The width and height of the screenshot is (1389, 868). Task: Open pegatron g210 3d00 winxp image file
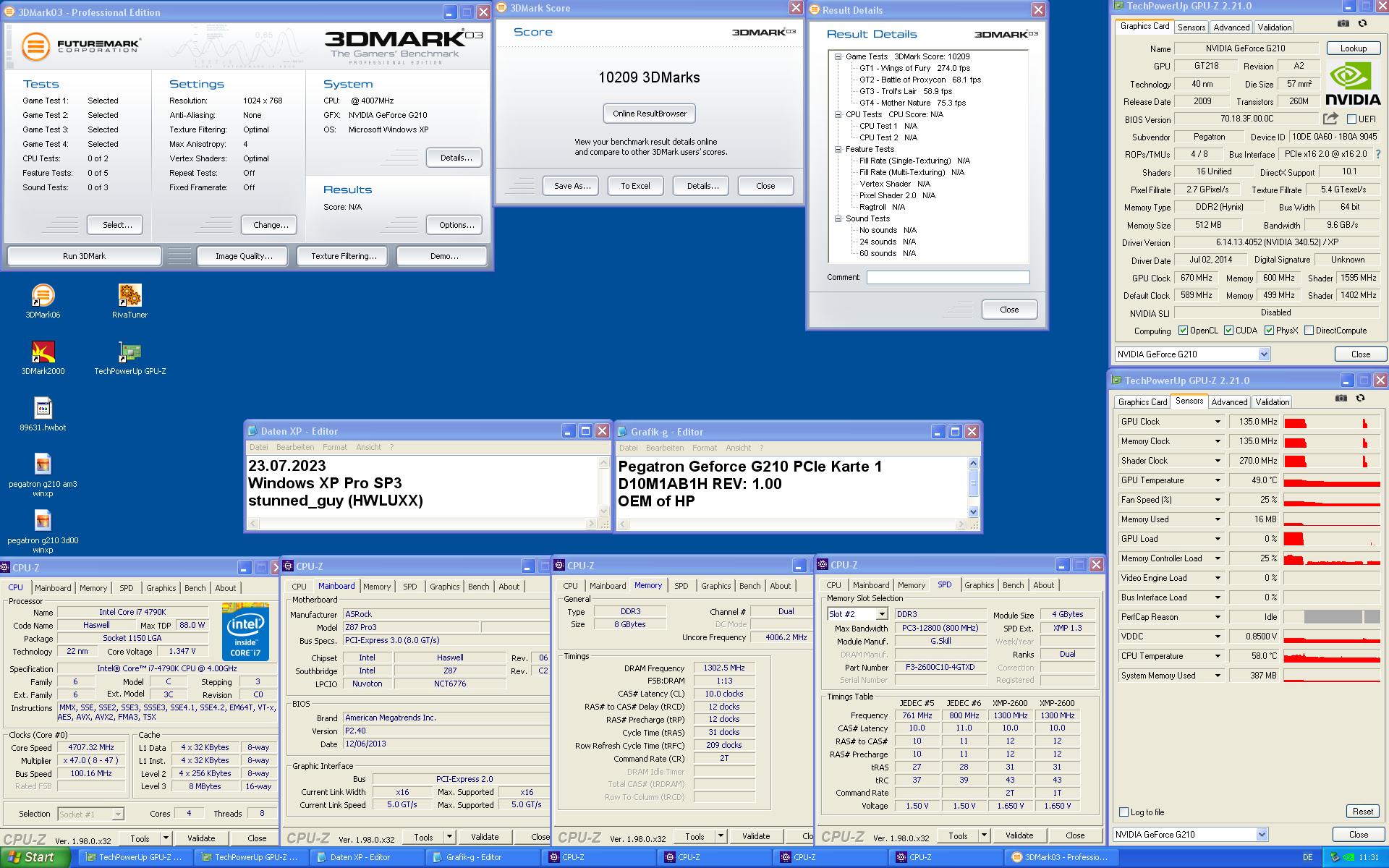pyautogui.click(x=43, y=522)
